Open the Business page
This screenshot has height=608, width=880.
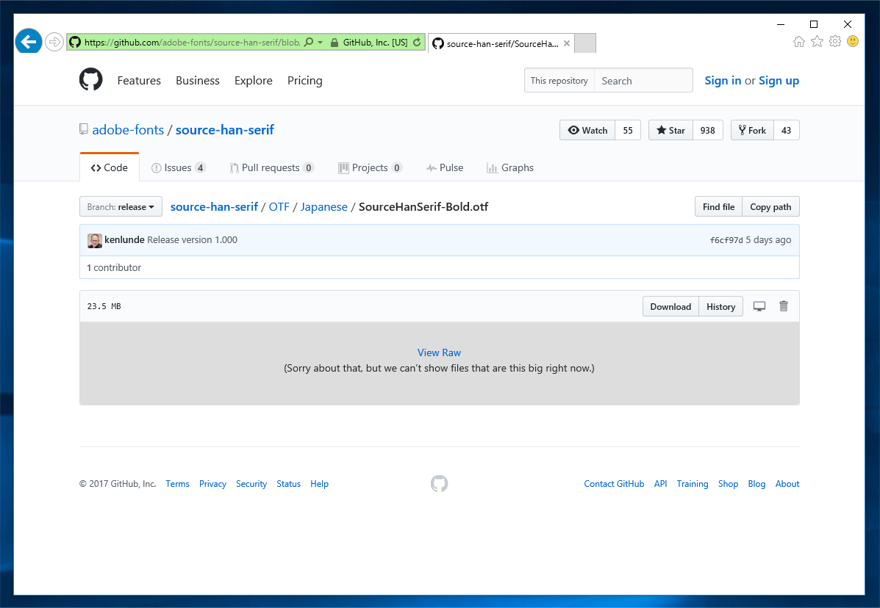point(198,80)
